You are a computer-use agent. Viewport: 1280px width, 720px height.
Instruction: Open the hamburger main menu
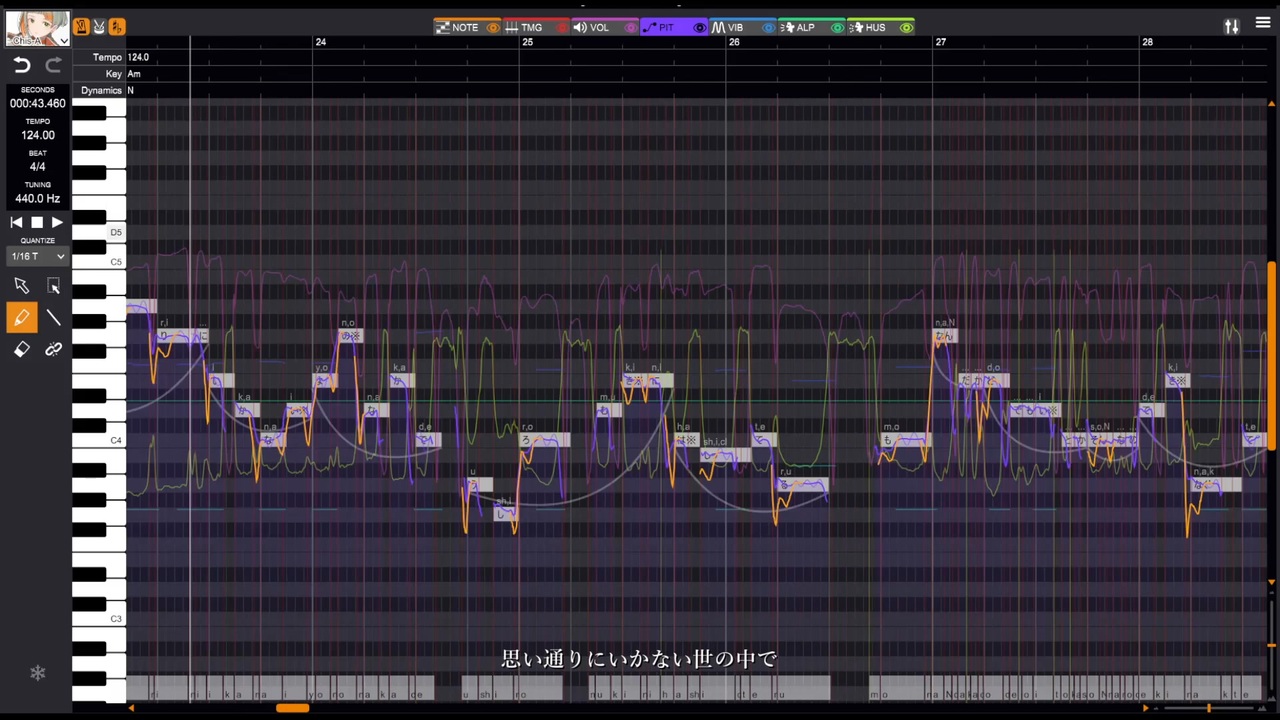coord(1263,23)
